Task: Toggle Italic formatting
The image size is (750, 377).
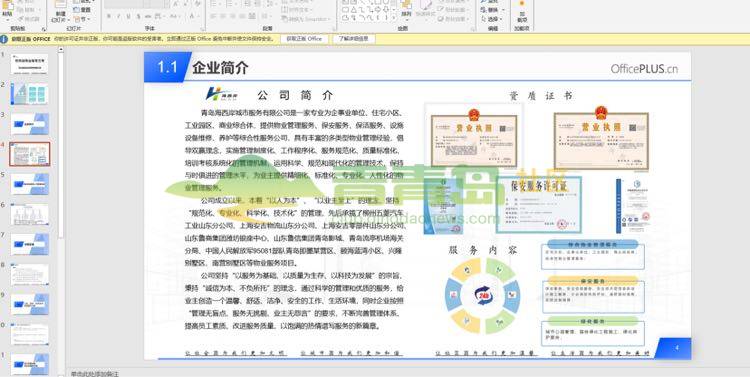Action: pyautogui.click(x=119, y=17)
